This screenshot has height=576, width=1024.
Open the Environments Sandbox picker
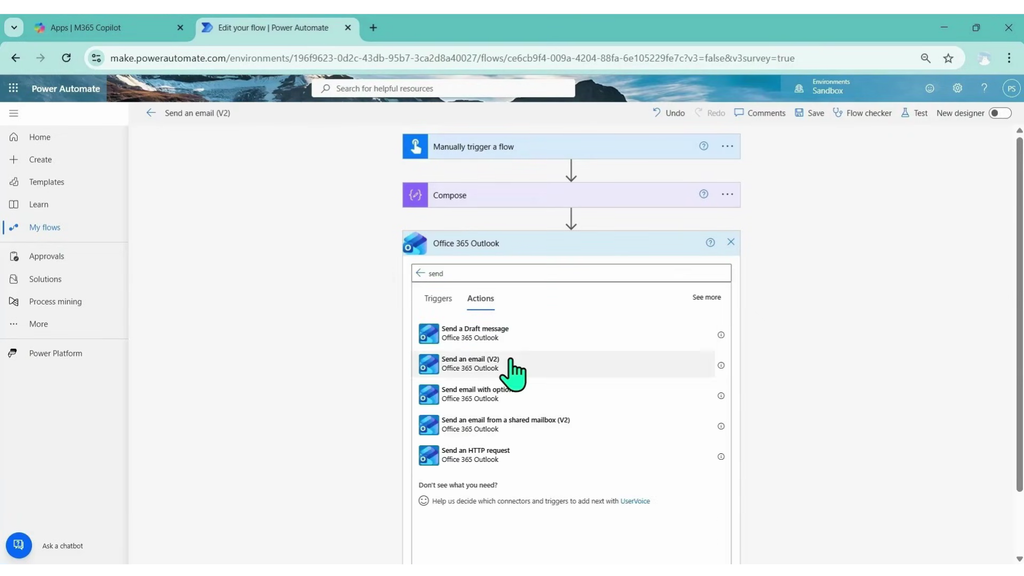tap(822, 87)
